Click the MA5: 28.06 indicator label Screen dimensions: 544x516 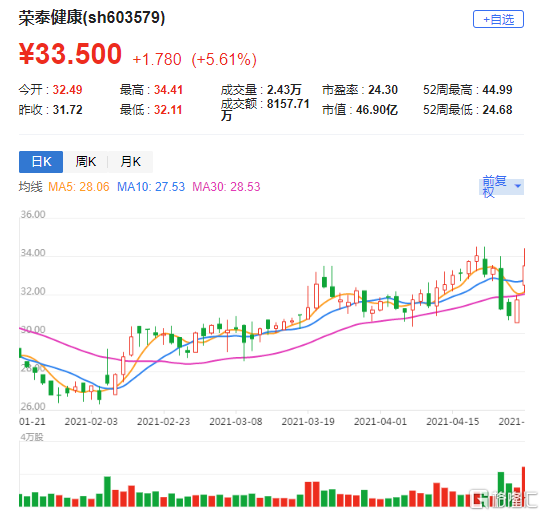pyautogui.click(x=79, y=187)
